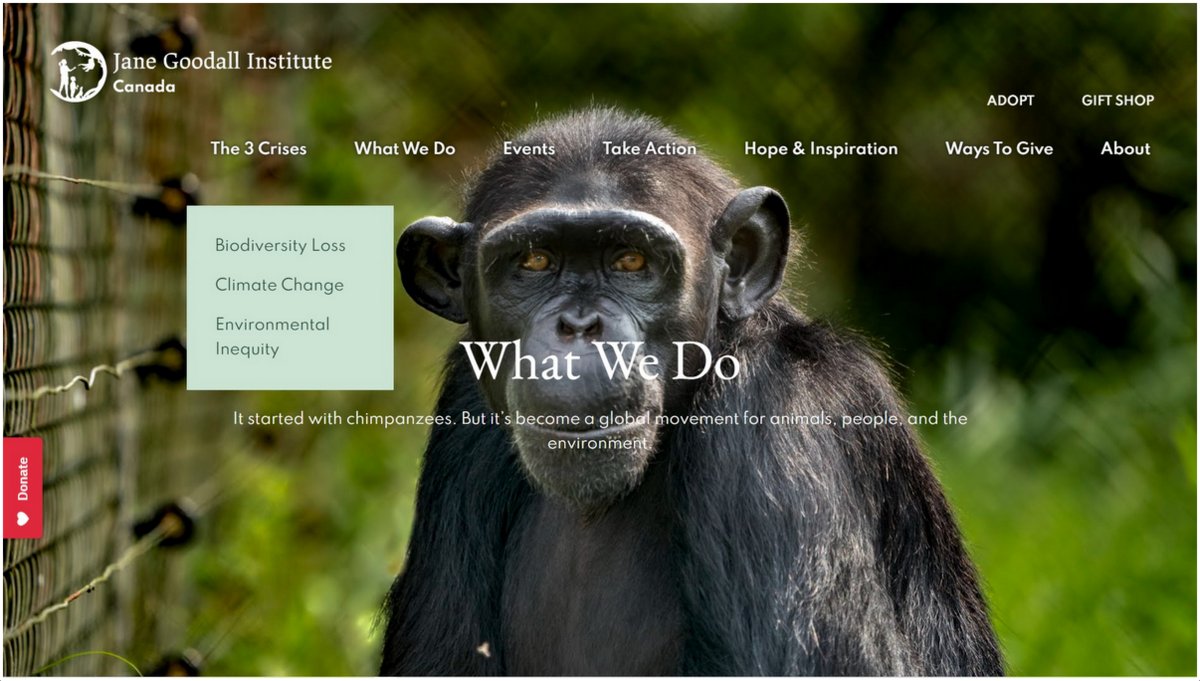This screenshot has height=681, width=1200.
Task: Open the Events menu item
Action: click(528, 148)
